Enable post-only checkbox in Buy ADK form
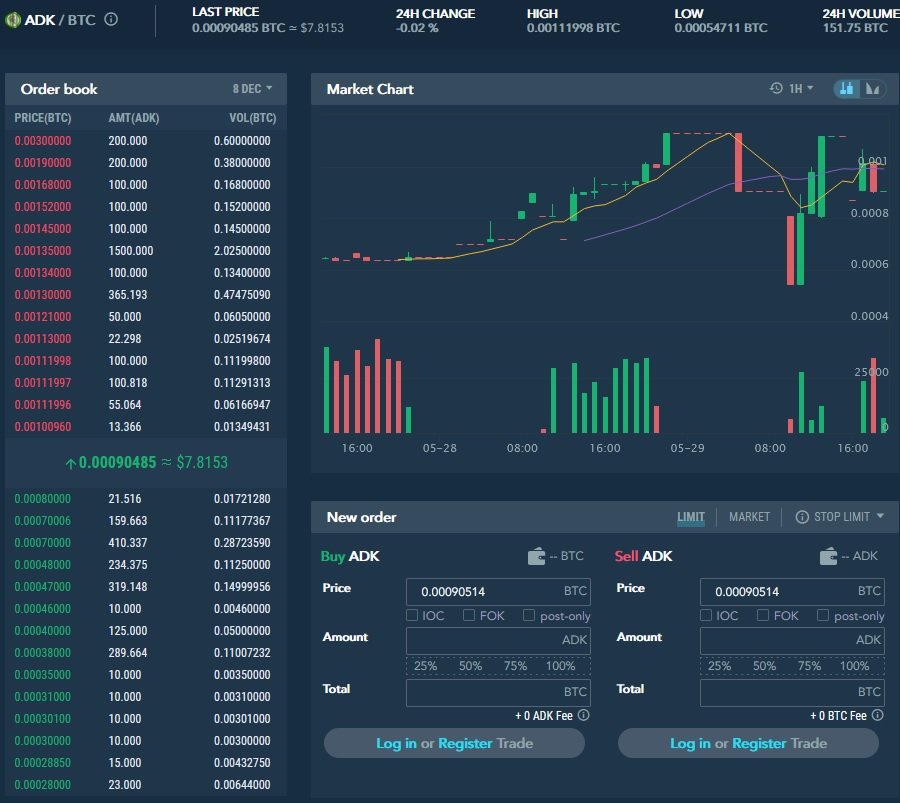 click(529, 615)
